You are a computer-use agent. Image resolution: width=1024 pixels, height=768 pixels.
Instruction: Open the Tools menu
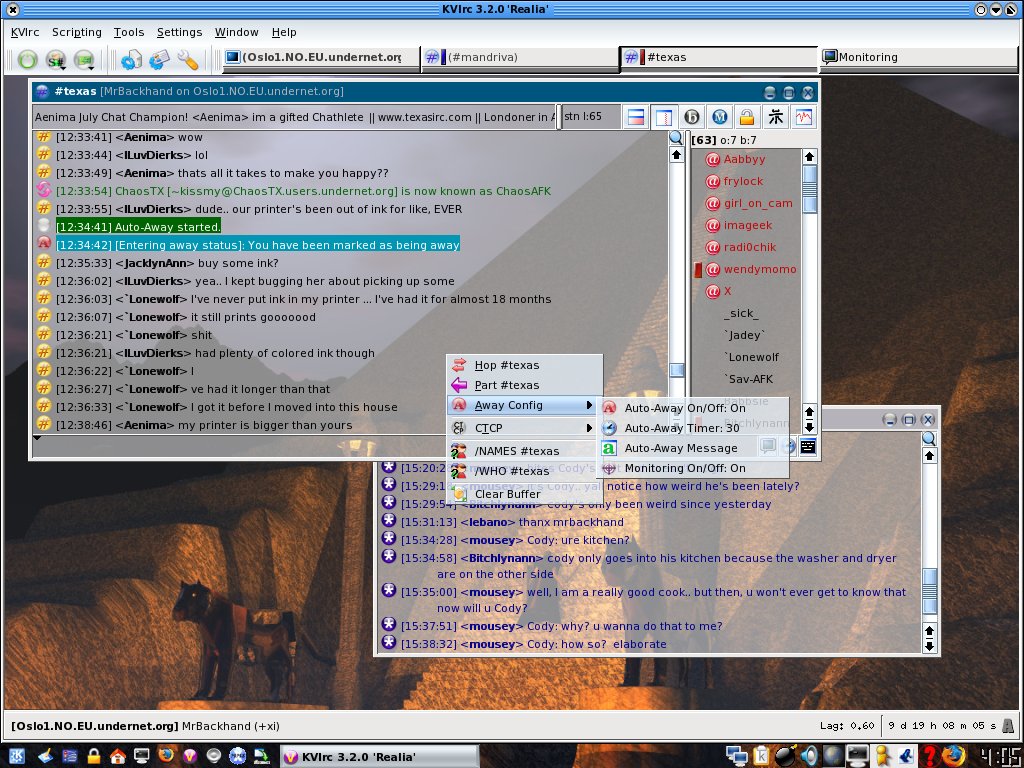pos(129,32)
